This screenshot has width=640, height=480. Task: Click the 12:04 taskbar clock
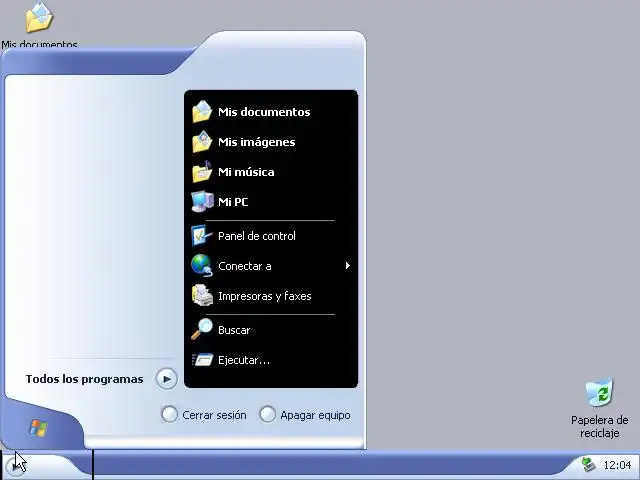click(617, 465)
